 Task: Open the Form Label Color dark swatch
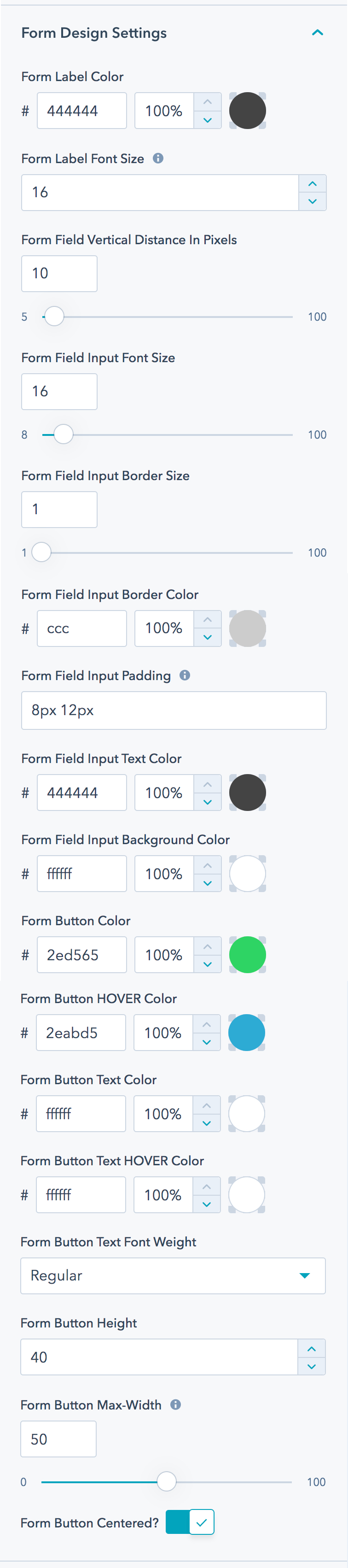click(247, 111)
